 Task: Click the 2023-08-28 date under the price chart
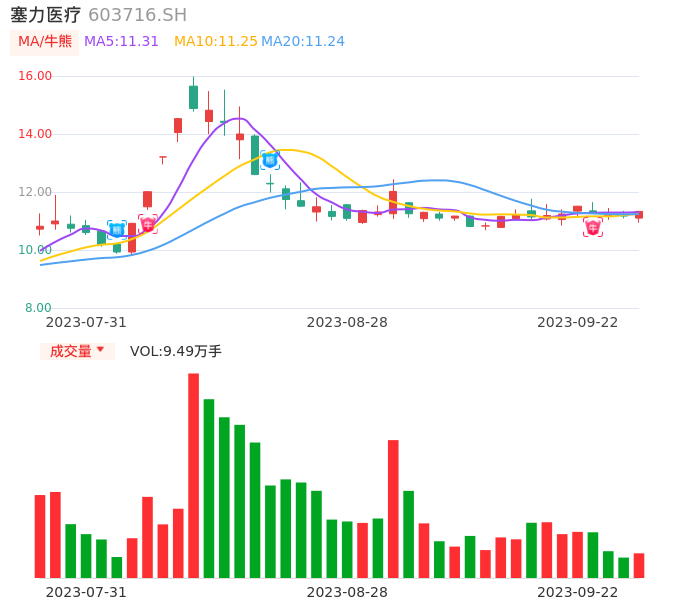(x=347, y=322)
